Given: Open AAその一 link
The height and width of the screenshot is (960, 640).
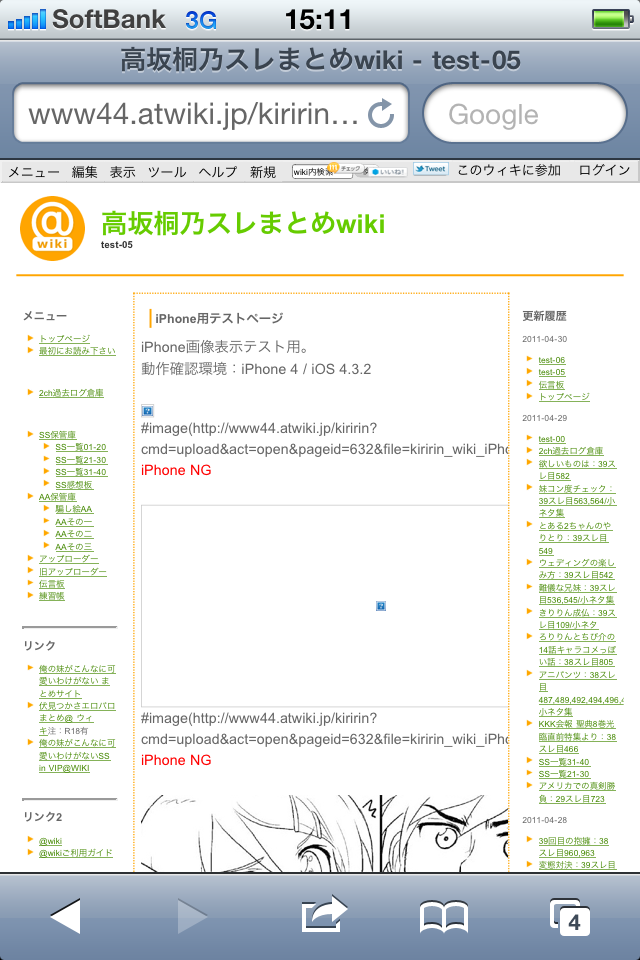Looking at the screenshot, I should point(74,522).
